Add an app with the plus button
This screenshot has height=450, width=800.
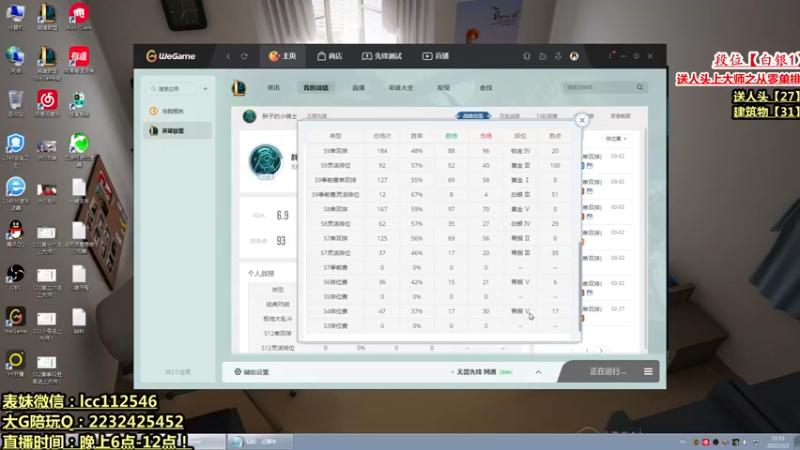tap(205, 89)
